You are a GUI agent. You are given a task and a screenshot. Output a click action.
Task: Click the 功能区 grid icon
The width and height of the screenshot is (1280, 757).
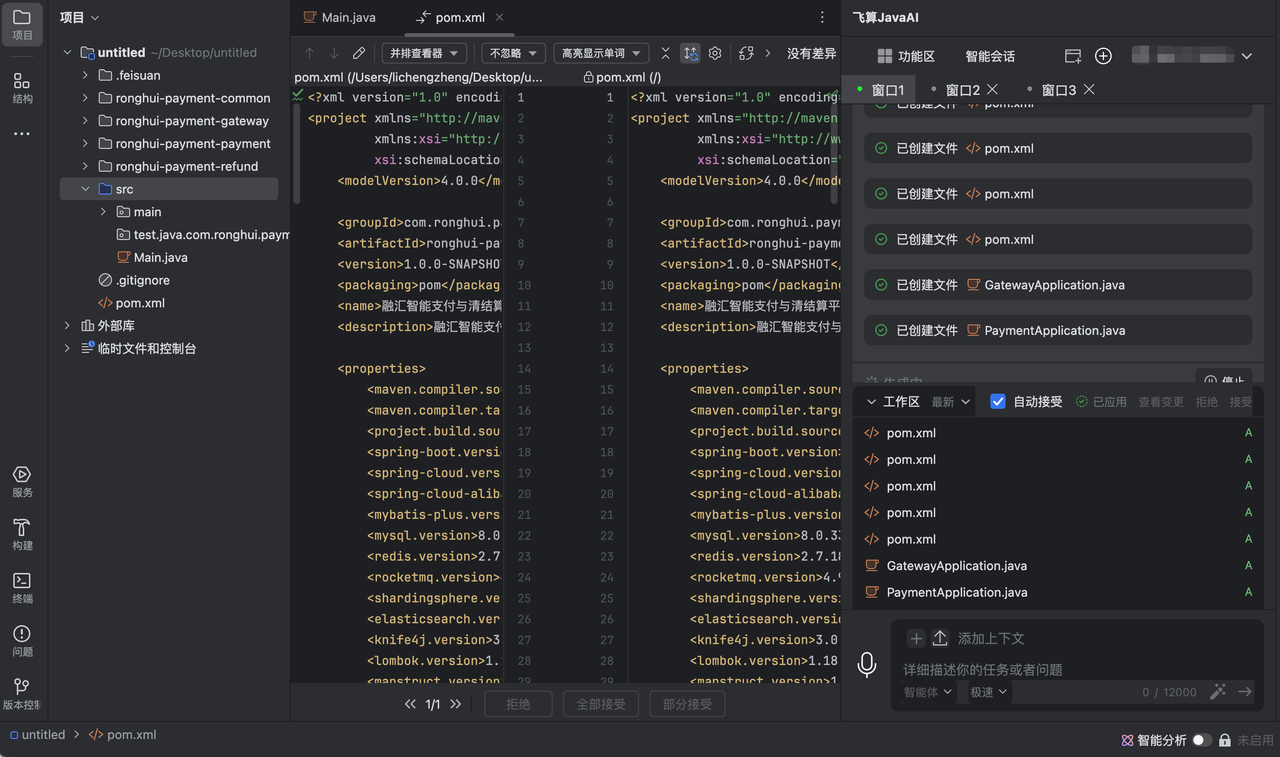[x=884, y=56]
